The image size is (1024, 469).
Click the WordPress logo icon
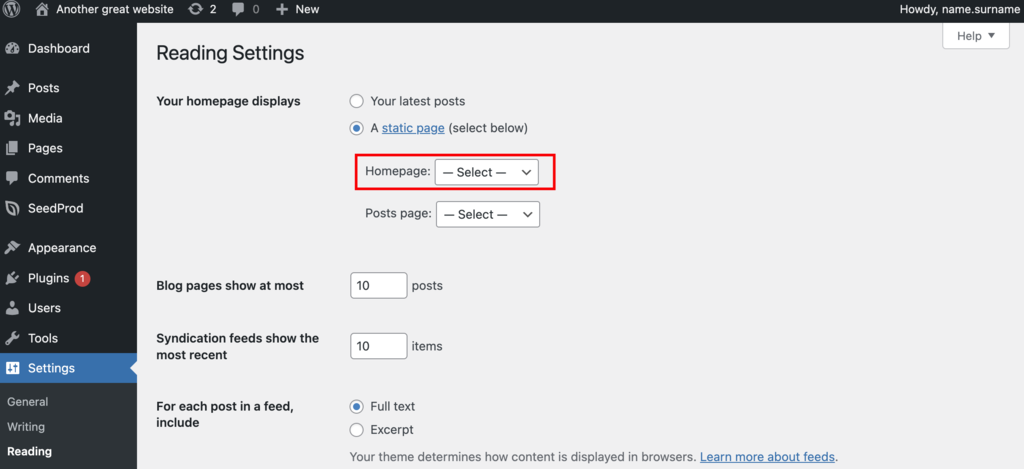[13, 9]
